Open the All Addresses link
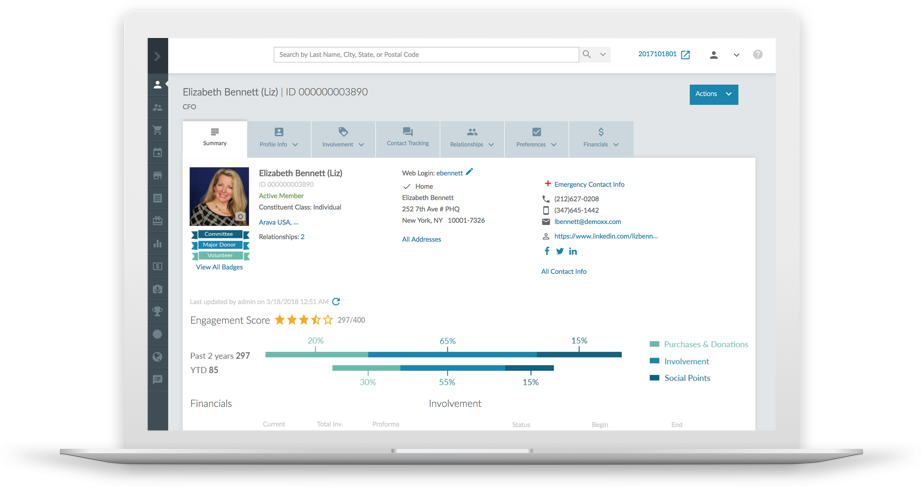 pos(421,239)
